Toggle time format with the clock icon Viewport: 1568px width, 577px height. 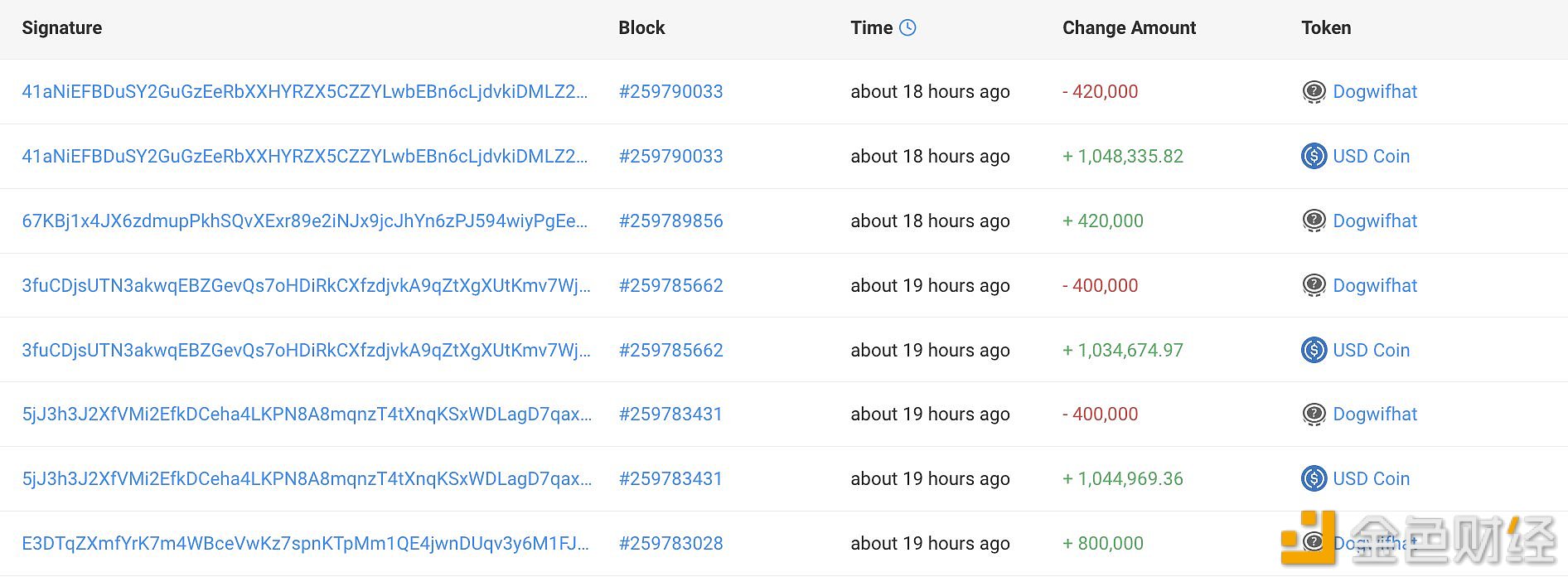pyautogui.click(x=907, y=27)
